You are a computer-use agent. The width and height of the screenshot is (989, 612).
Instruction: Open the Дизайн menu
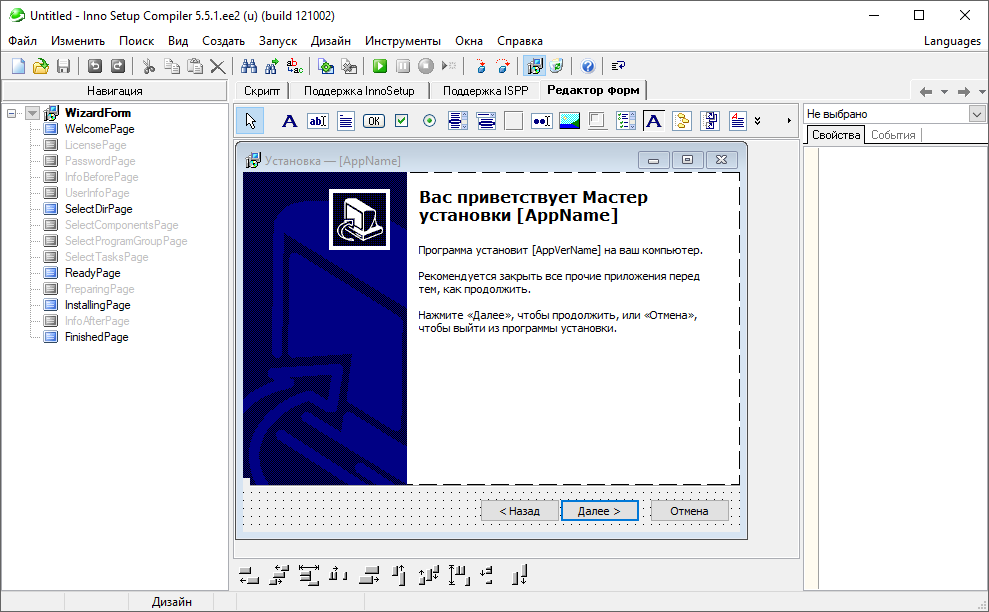tap(331, 41)
